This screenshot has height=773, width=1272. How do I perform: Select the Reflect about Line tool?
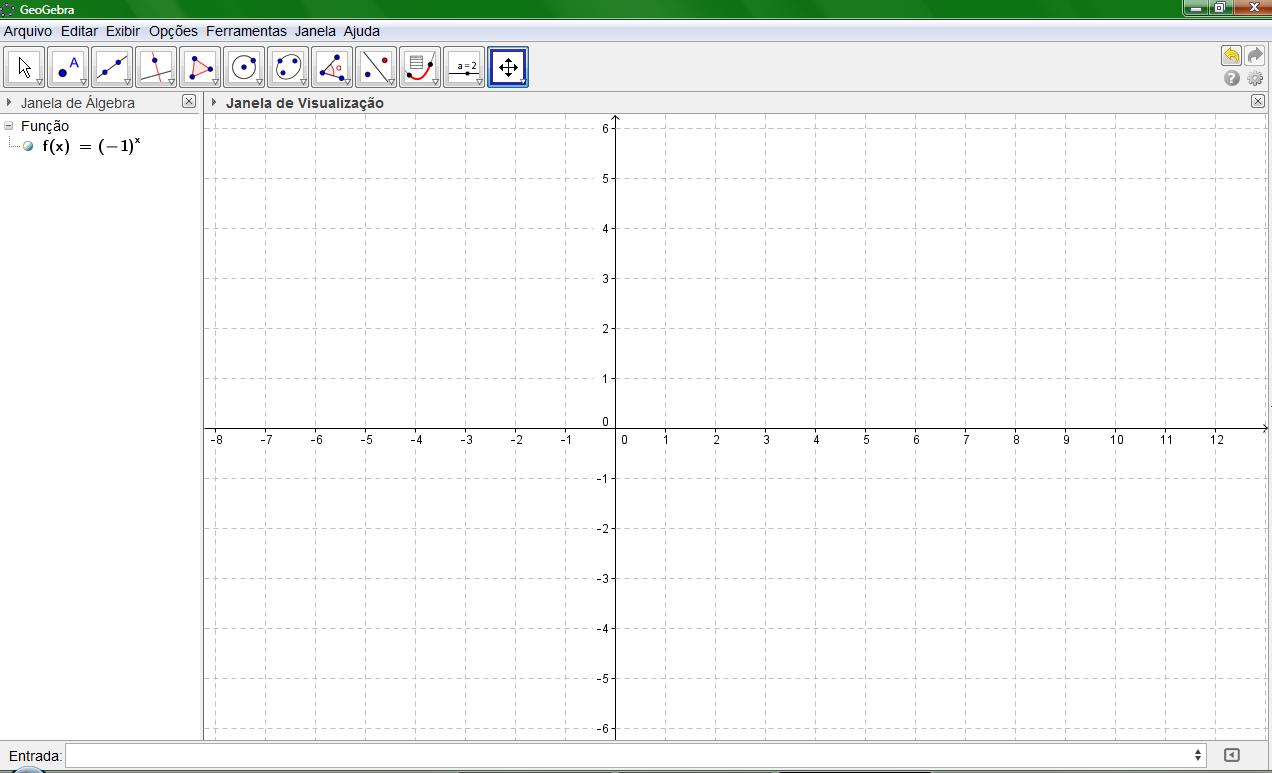click(376, 67)
